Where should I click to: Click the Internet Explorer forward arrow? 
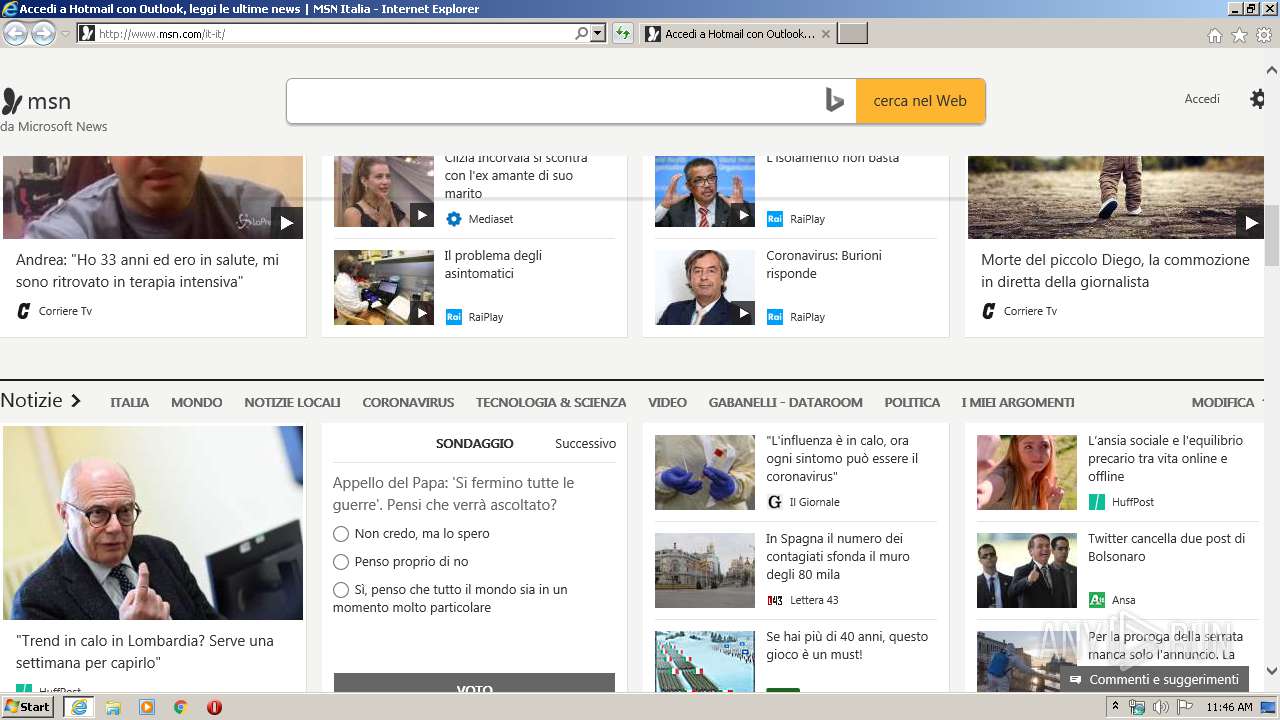tap(43, 33)
